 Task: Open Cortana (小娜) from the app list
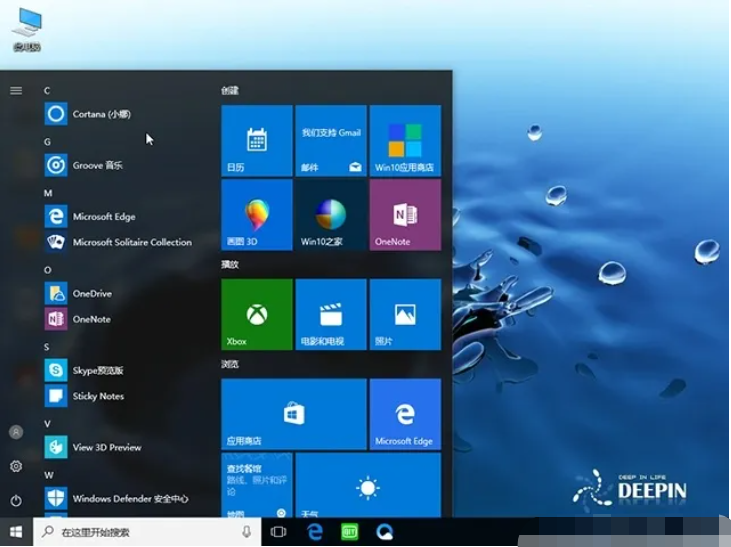pyautogui.click(x=100, y=114)
